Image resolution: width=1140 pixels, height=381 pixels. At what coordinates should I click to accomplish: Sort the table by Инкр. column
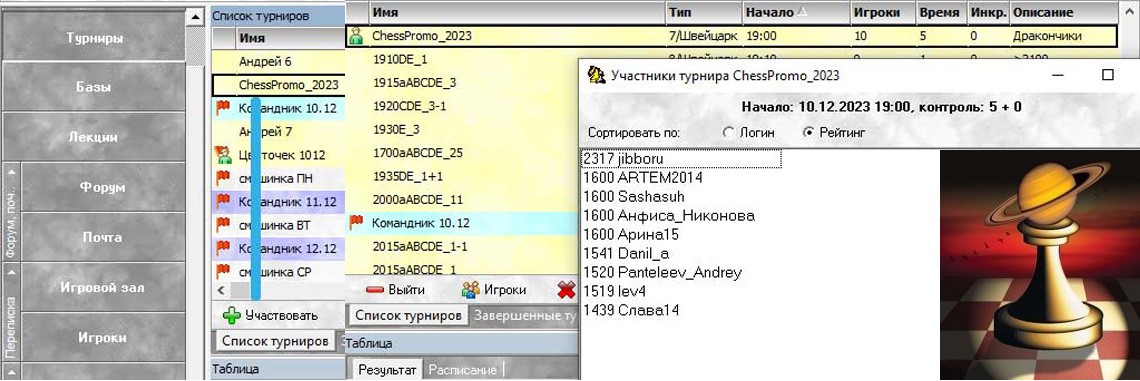987,12
